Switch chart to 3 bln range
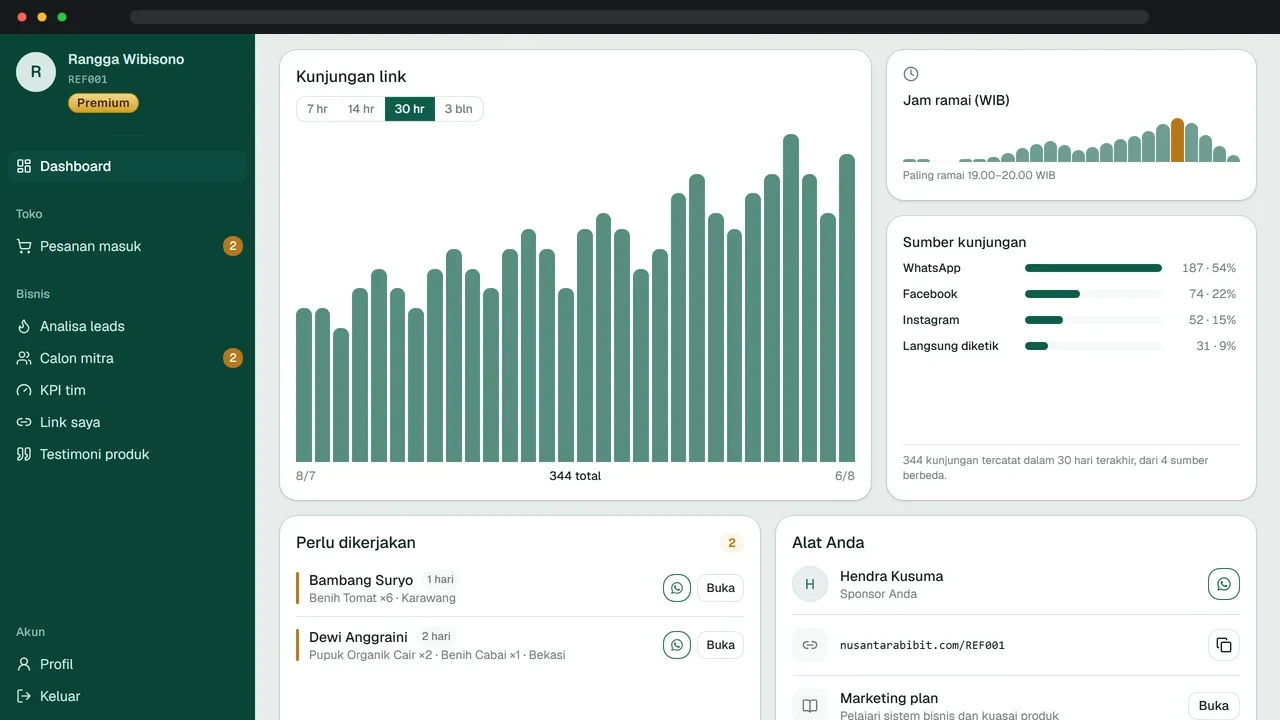The image size is (1280, 720). point(459,109)
